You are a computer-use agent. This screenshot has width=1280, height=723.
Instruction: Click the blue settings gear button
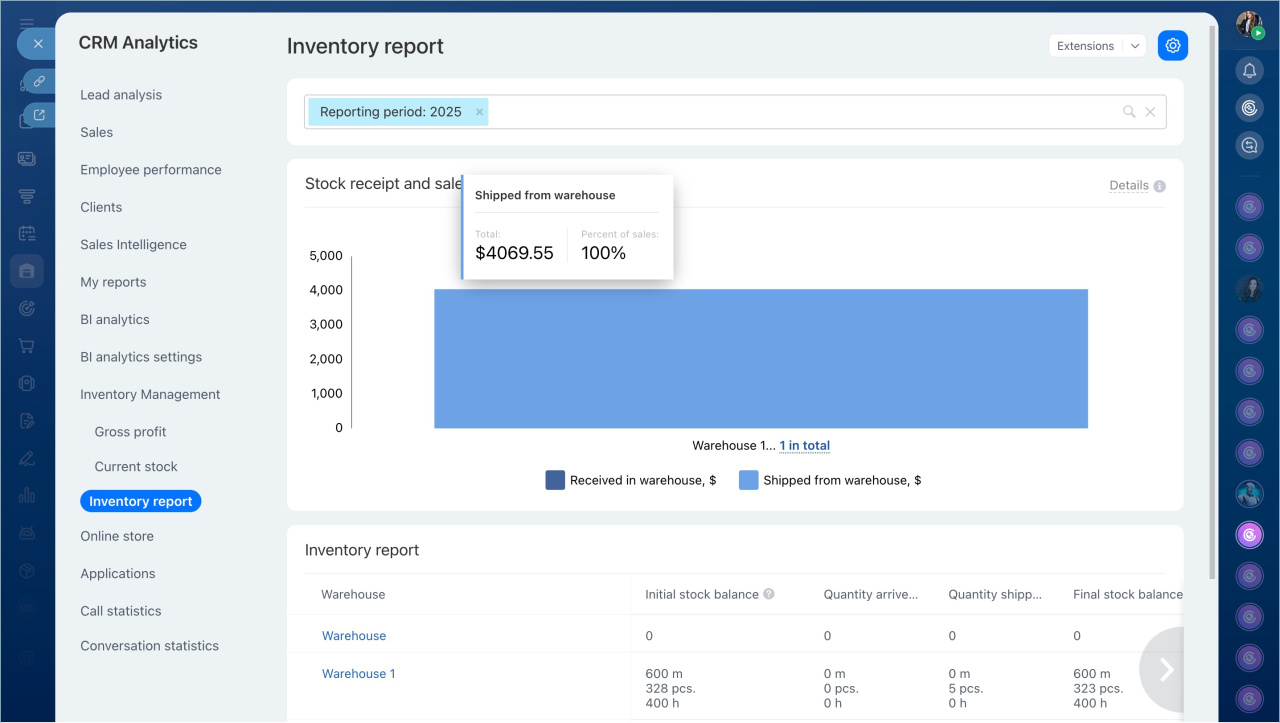(x=1173, y=46)
